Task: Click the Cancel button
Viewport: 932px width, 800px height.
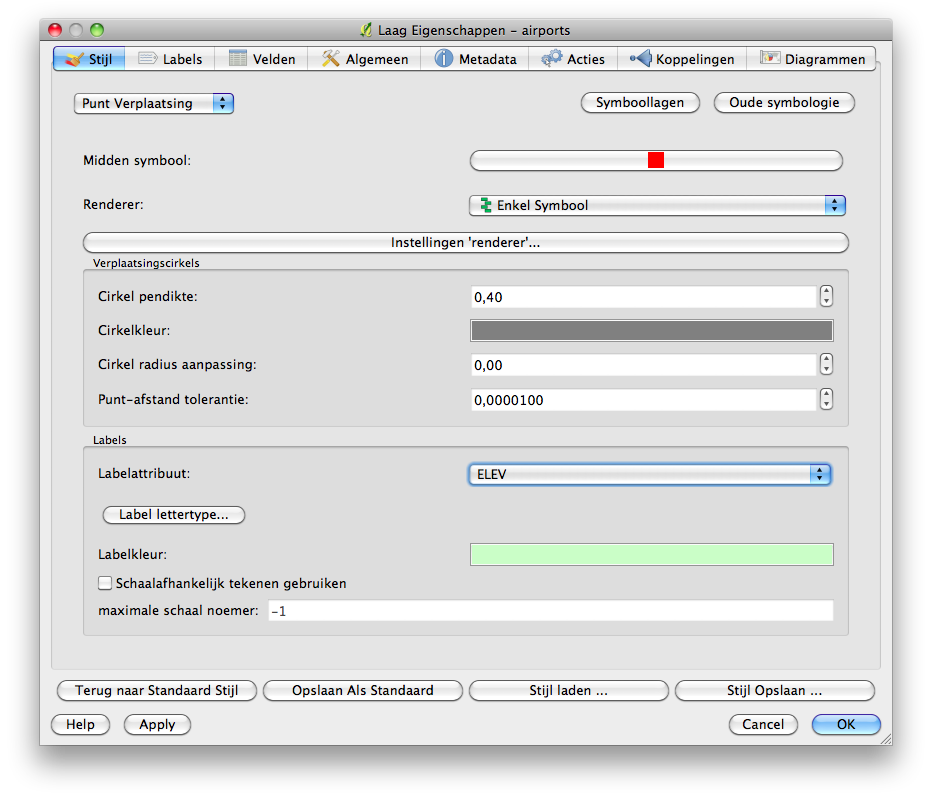Action: [763, 725]
